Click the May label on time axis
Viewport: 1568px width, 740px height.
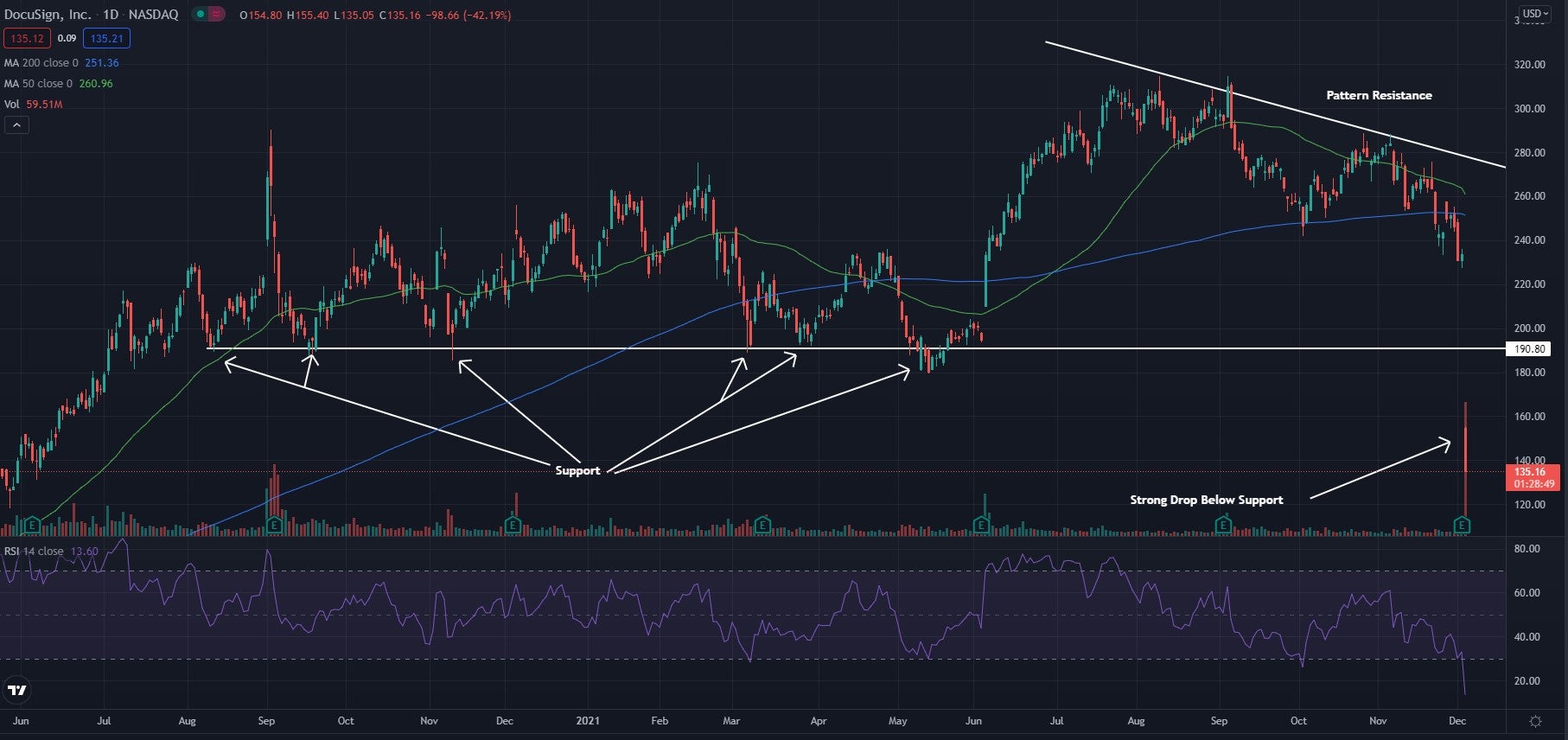[x=898, y=721]
